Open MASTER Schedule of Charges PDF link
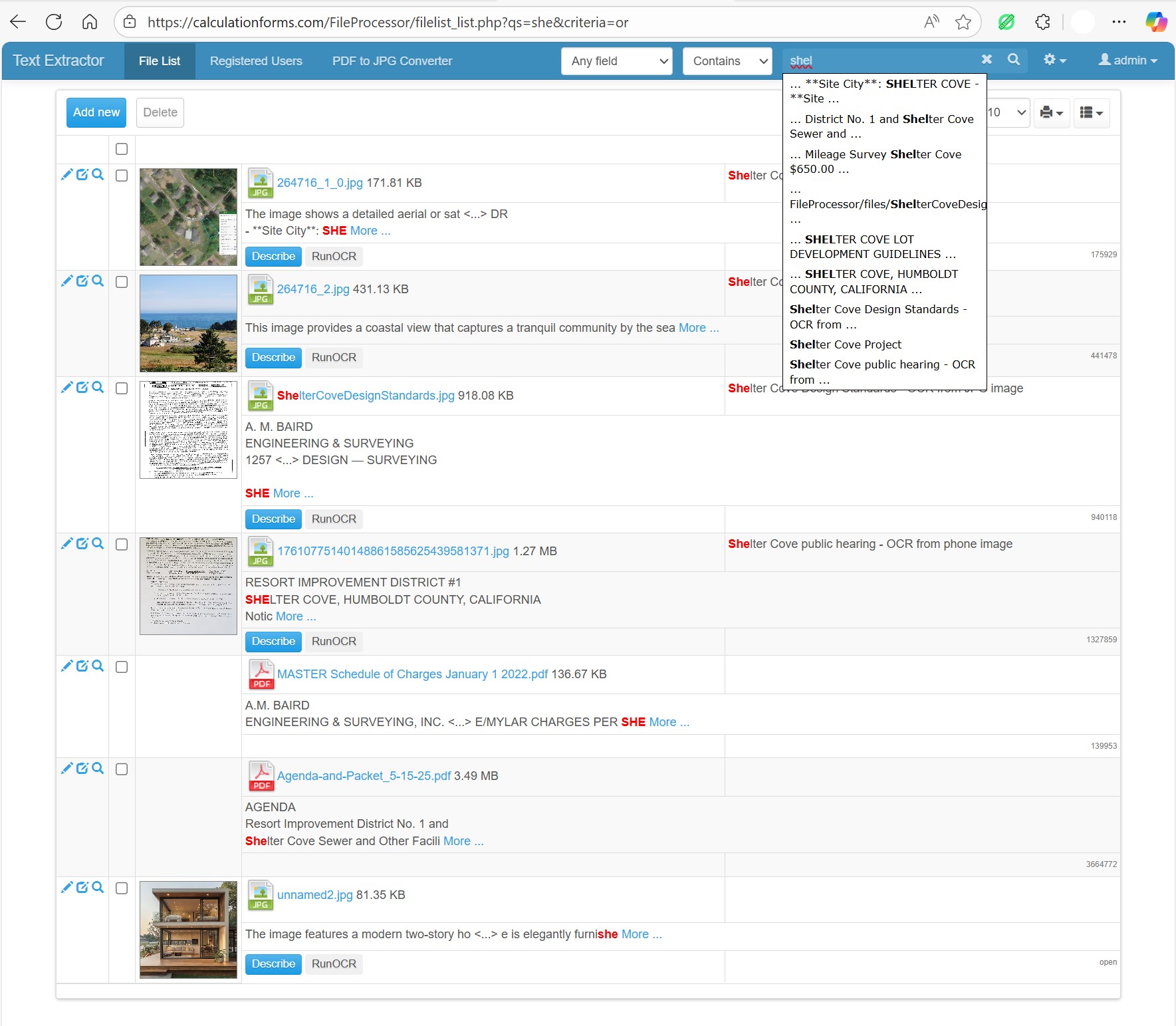 (x=412, y=674)
